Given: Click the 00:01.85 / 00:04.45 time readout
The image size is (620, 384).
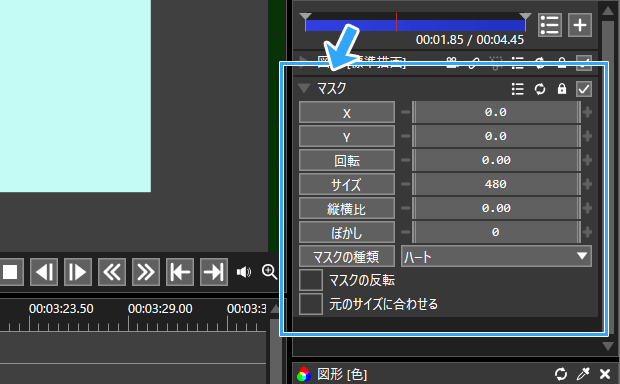Looking at the screenshot, I should pos(470,40).
